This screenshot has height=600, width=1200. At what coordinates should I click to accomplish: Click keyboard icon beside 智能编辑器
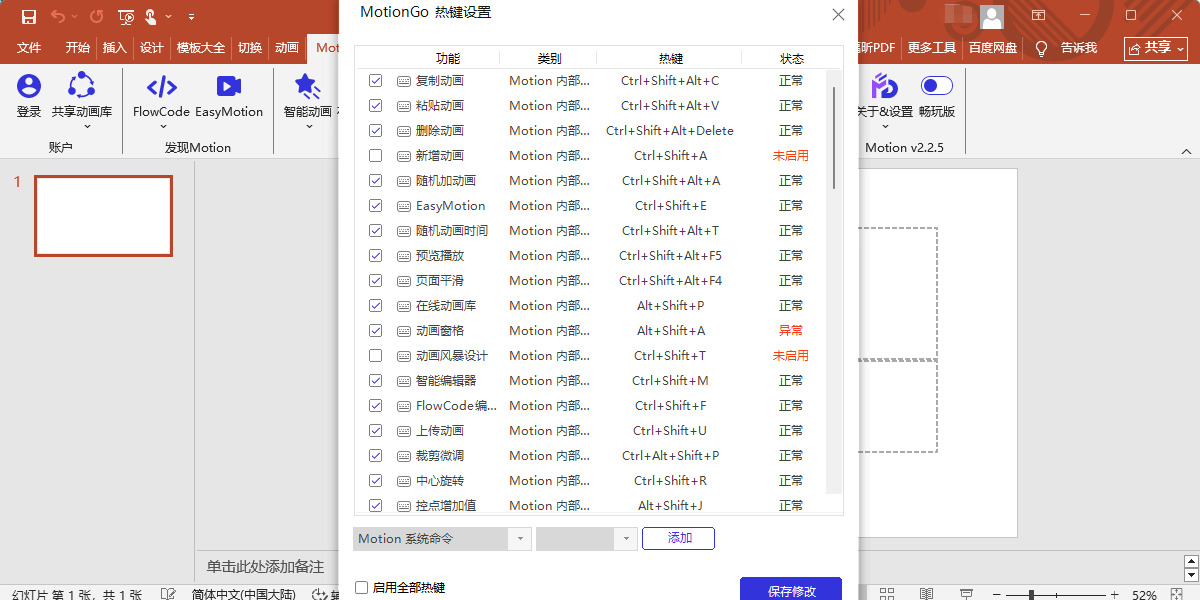tap(403, 381)
